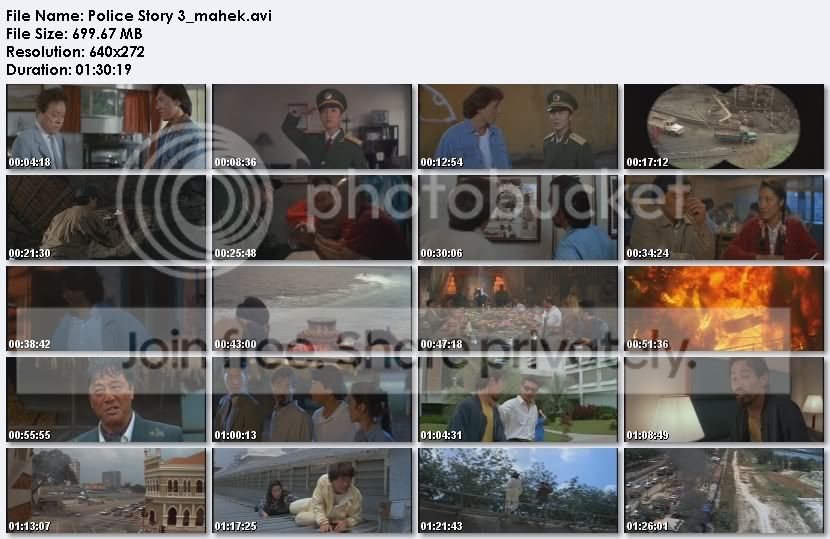Click the thumbnail at 00:38:42
830x539 pixels.
click(106, 309)
